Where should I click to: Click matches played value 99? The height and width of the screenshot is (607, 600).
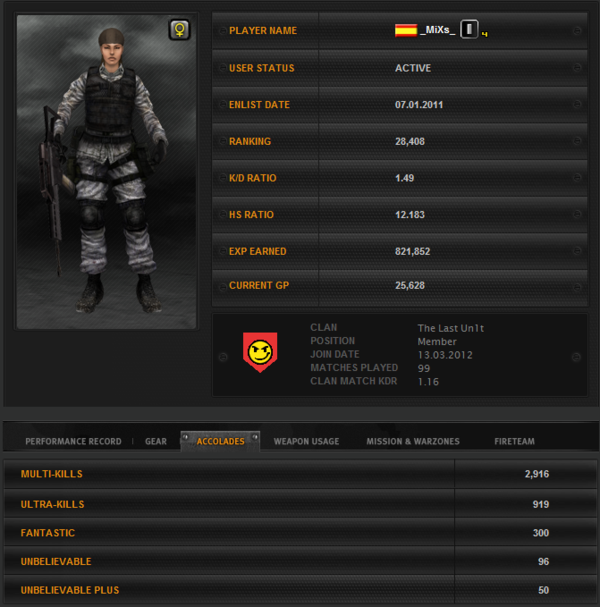[424, 368]
